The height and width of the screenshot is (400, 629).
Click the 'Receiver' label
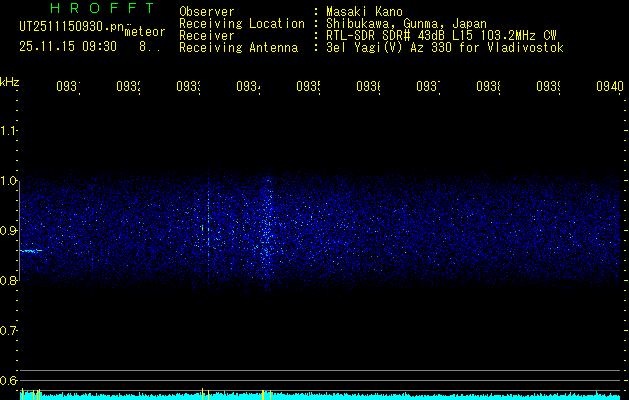[207, 36]
